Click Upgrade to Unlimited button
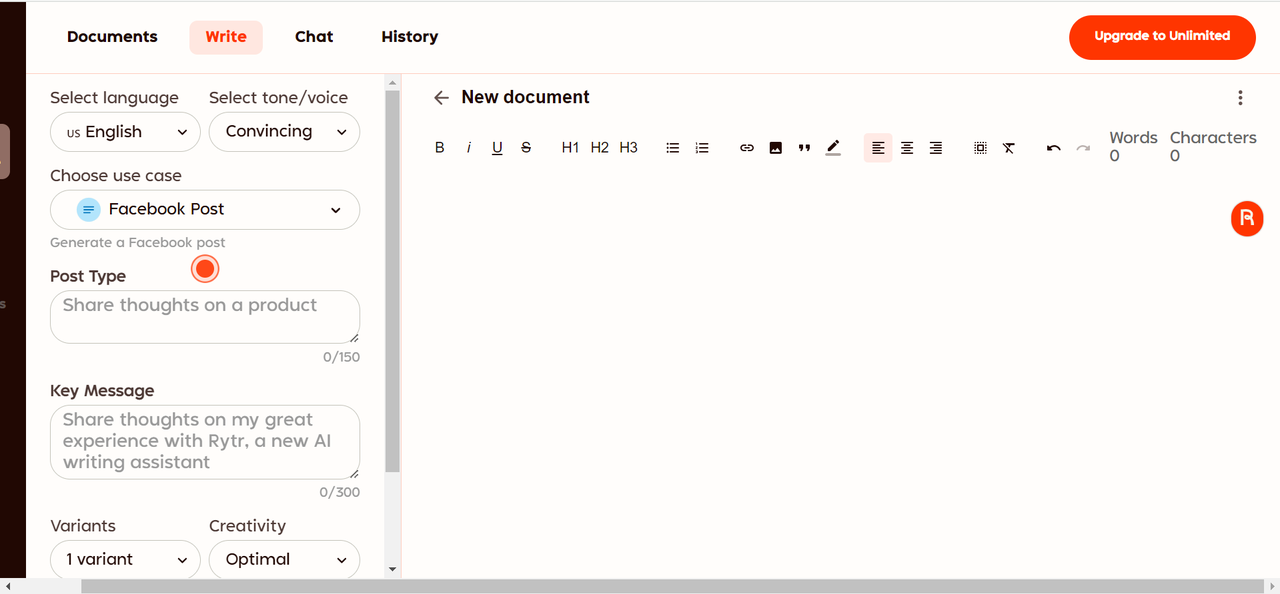Image resolution: width=1280 pixels, height=594 pixels. [x=1162, y=37]
